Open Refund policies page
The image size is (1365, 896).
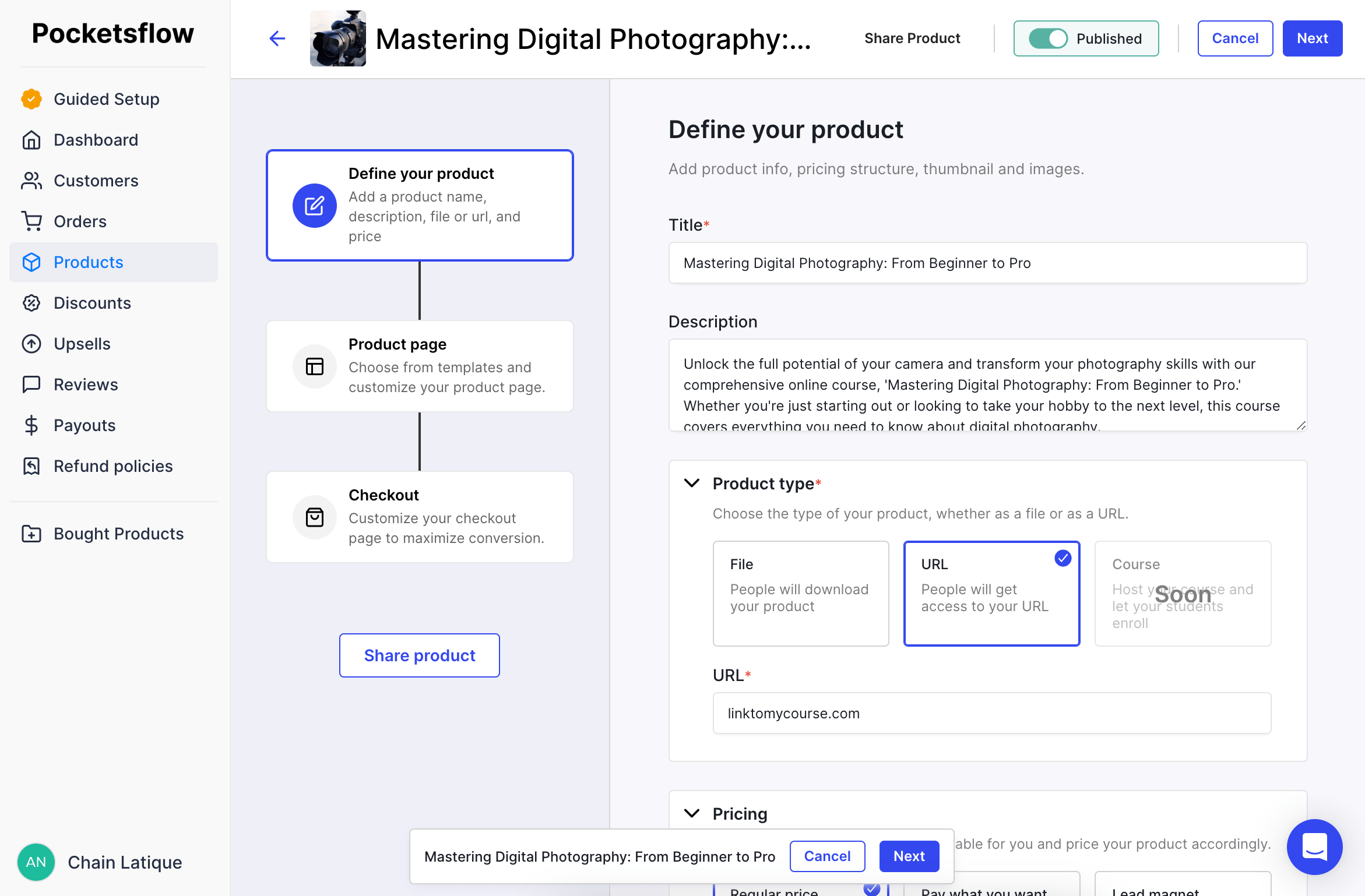tap(114, 466)
